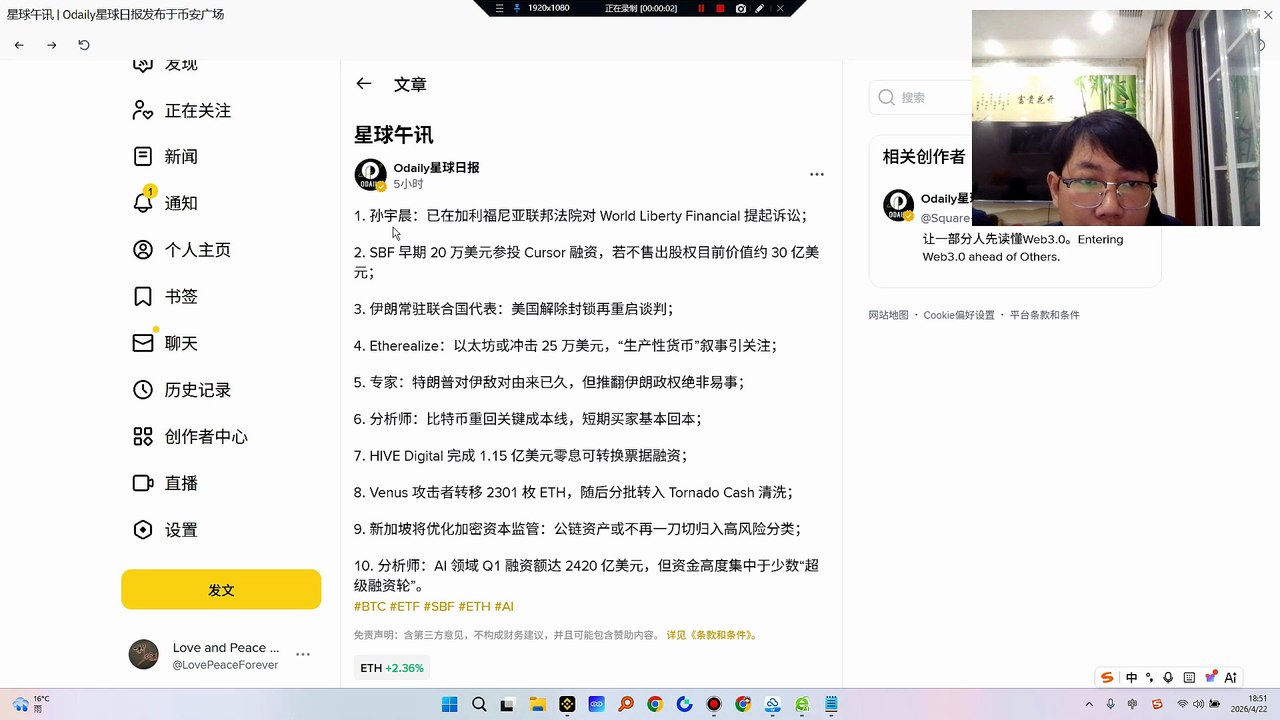The image size is (1280, 720).
Task: Click the Odaily星球日报 author name in the article
Action: click(436, 168)
